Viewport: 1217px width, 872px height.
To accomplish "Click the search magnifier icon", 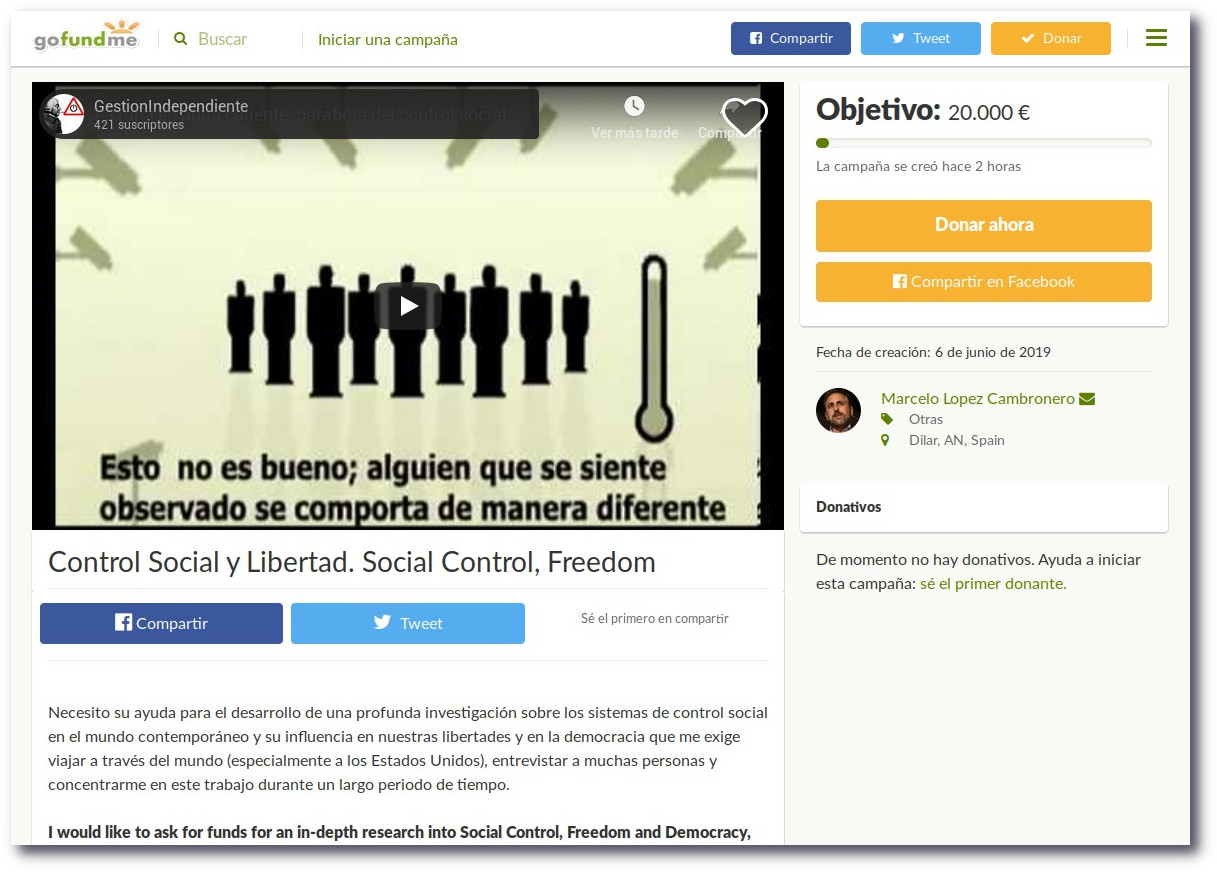I will [180, 39].
